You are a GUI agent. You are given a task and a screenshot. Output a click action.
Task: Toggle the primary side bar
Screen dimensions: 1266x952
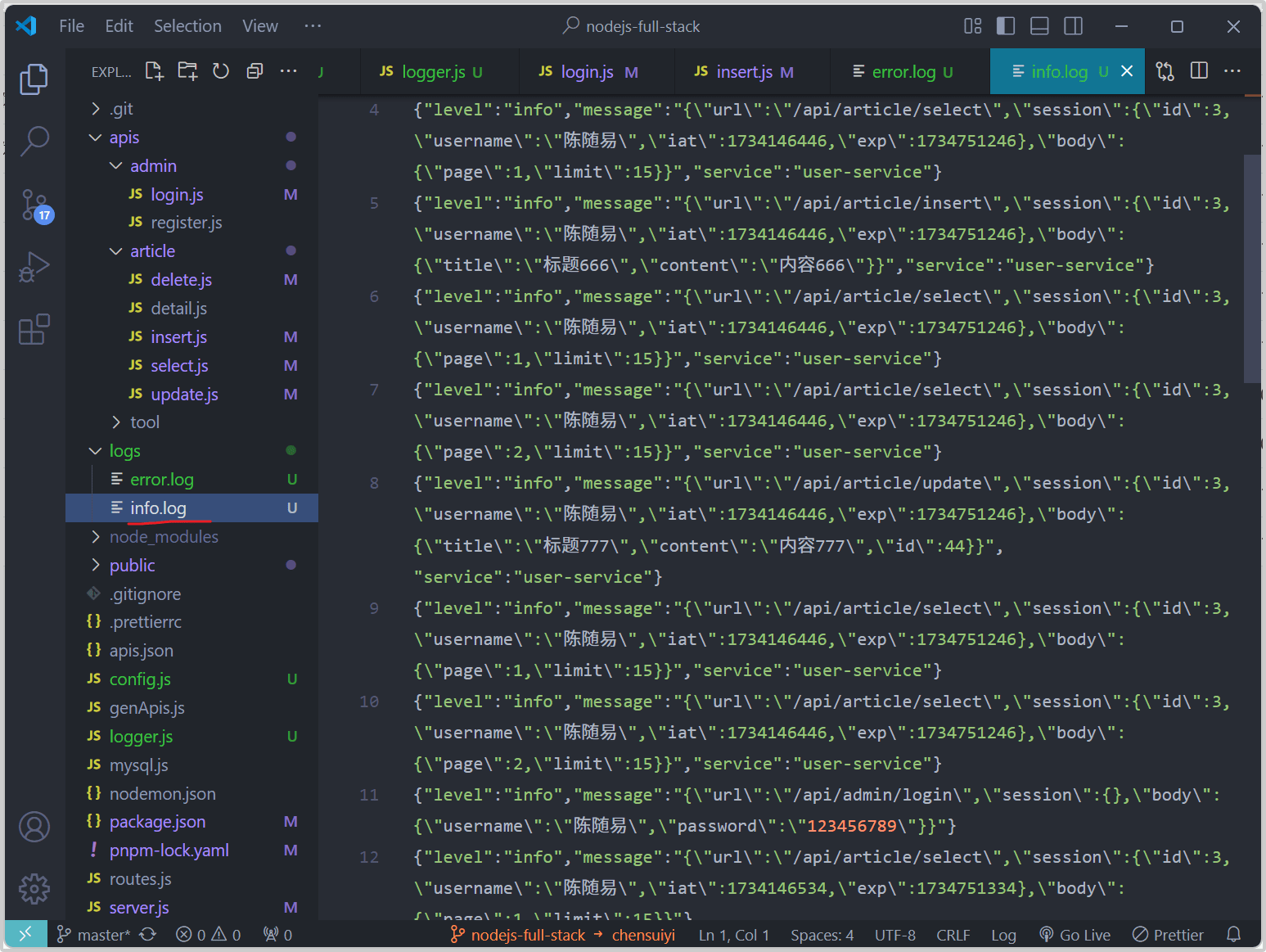(x=1006, y=26)
